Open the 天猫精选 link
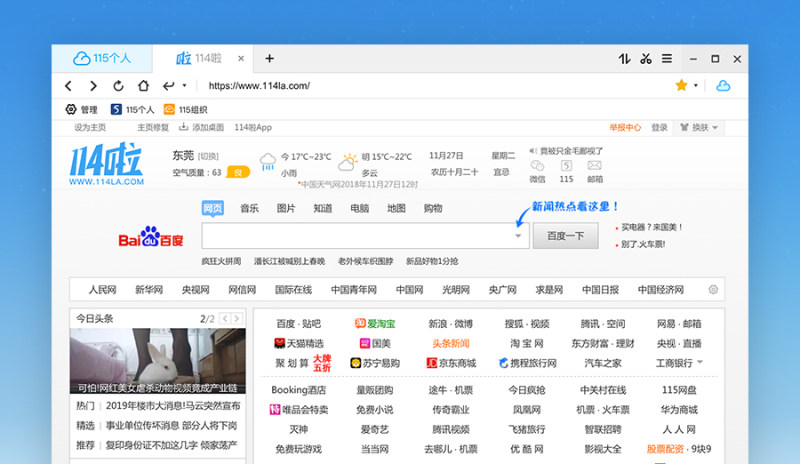 (x=299, y=344)
